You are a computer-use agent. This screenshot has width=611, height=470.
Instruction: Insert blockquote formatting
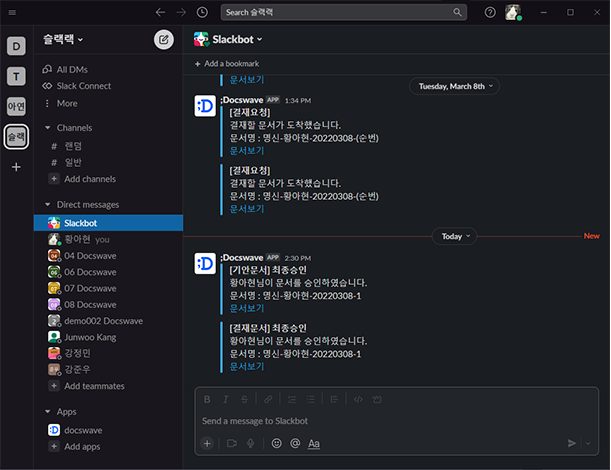pos(334,399)
